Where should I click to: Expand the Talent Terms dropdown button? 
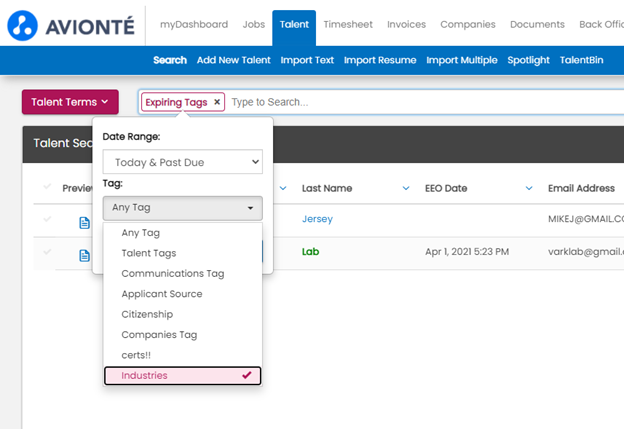70,102
